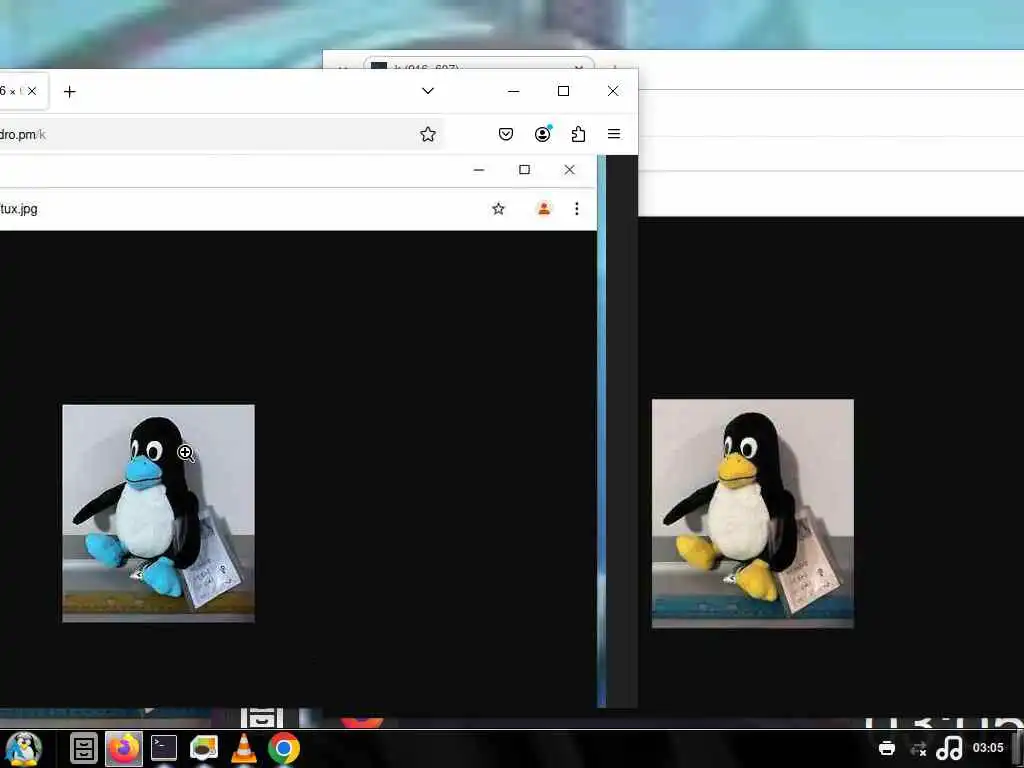Launch VLC media player from taskbar
This screenshot has width=1024, height=768.
[x=244, y=748]
